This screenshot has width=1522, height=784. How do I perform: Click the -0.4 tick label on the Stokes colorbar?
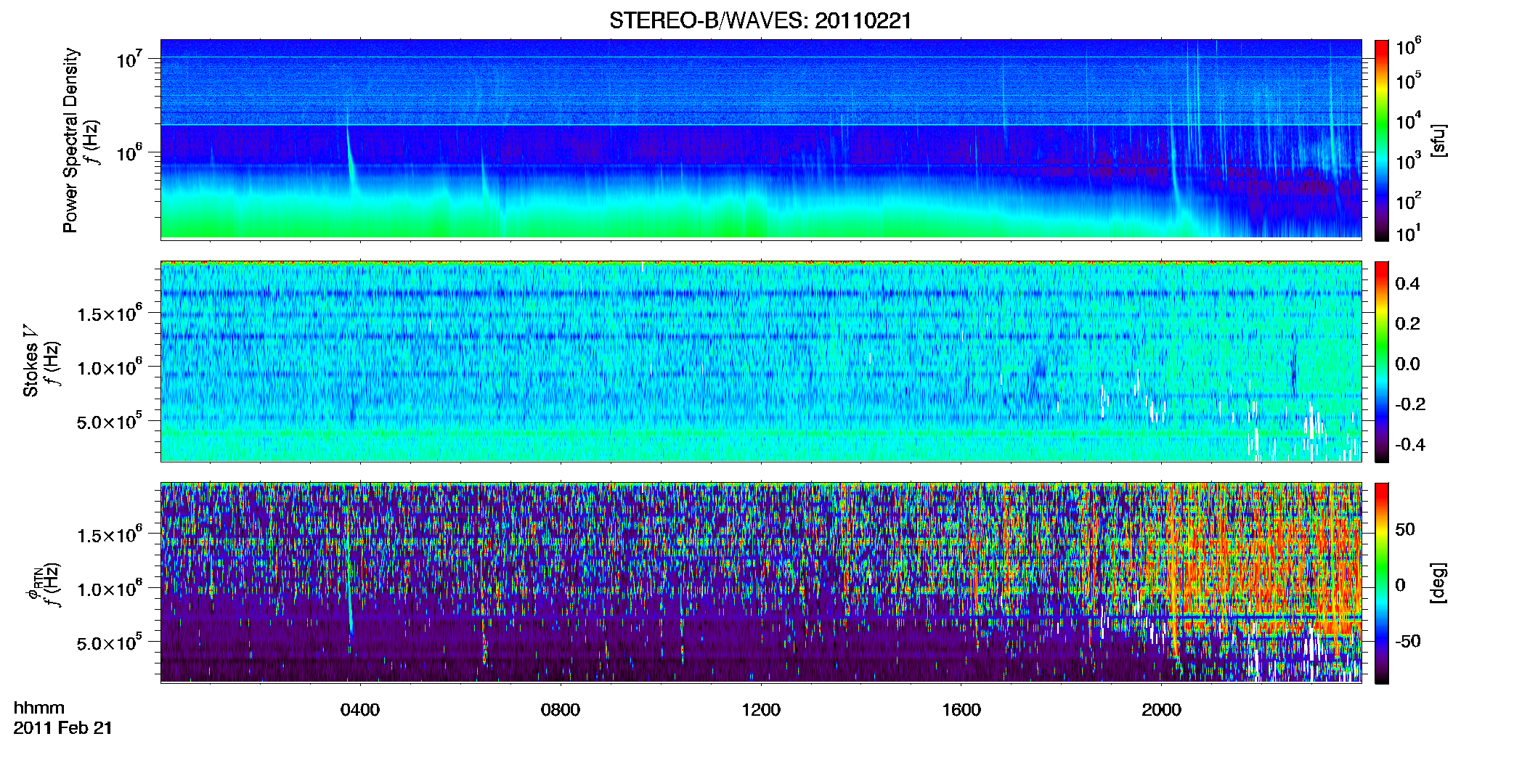tap(1410, 444)
